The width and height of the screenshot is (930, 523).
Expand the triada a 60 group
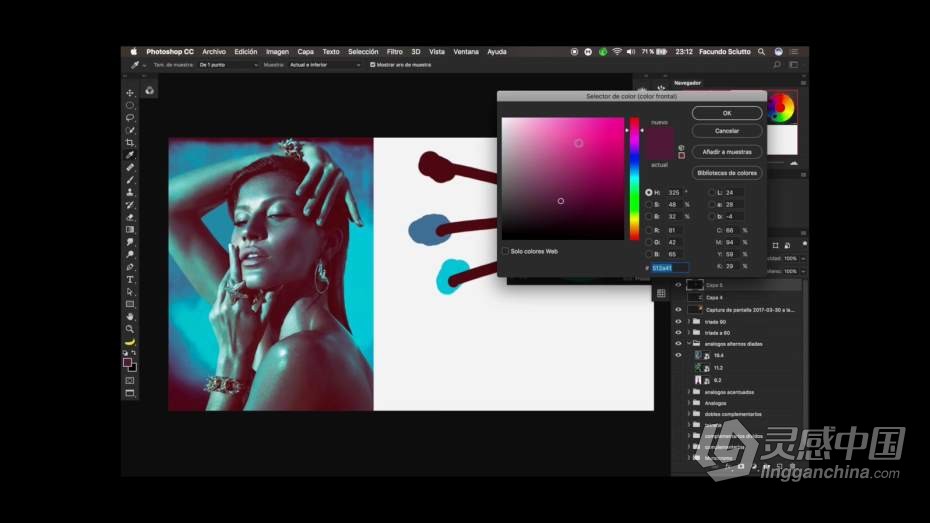[x=689, y=333]
